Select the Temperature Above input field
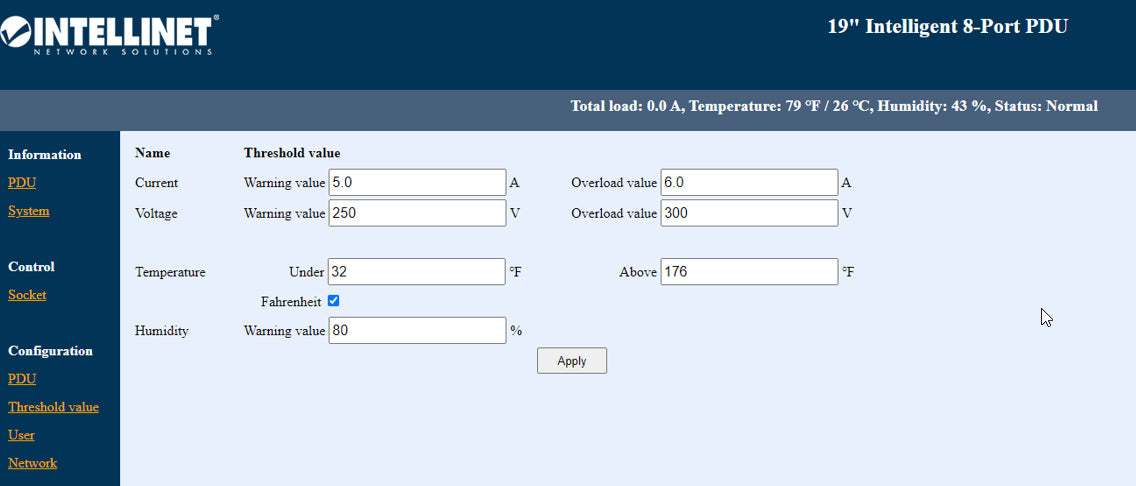The width and height of the screenshot is (1136, 486). (748, 272)
